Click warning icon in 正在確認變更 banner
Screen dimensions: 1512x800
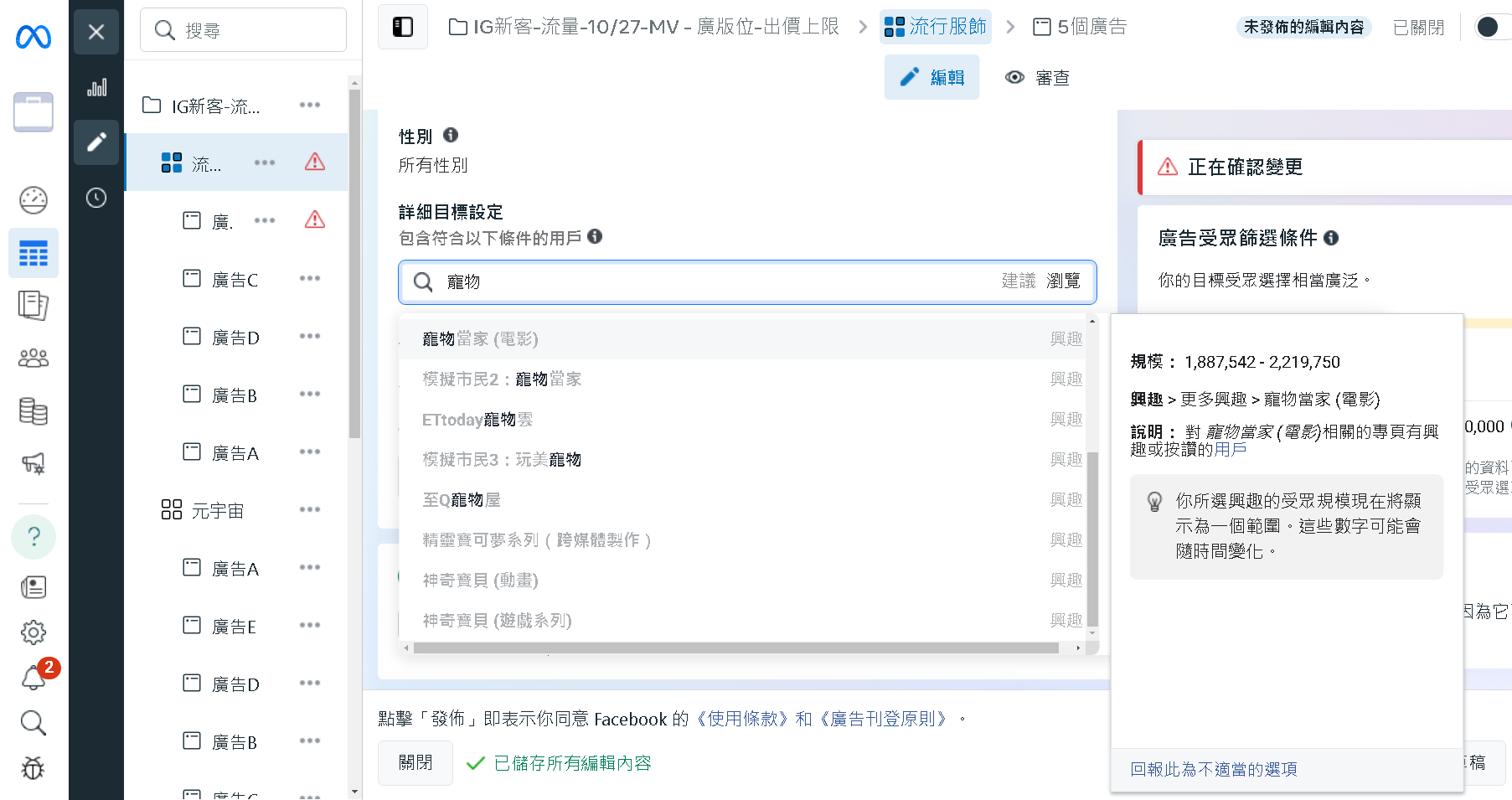[1167, 167]
